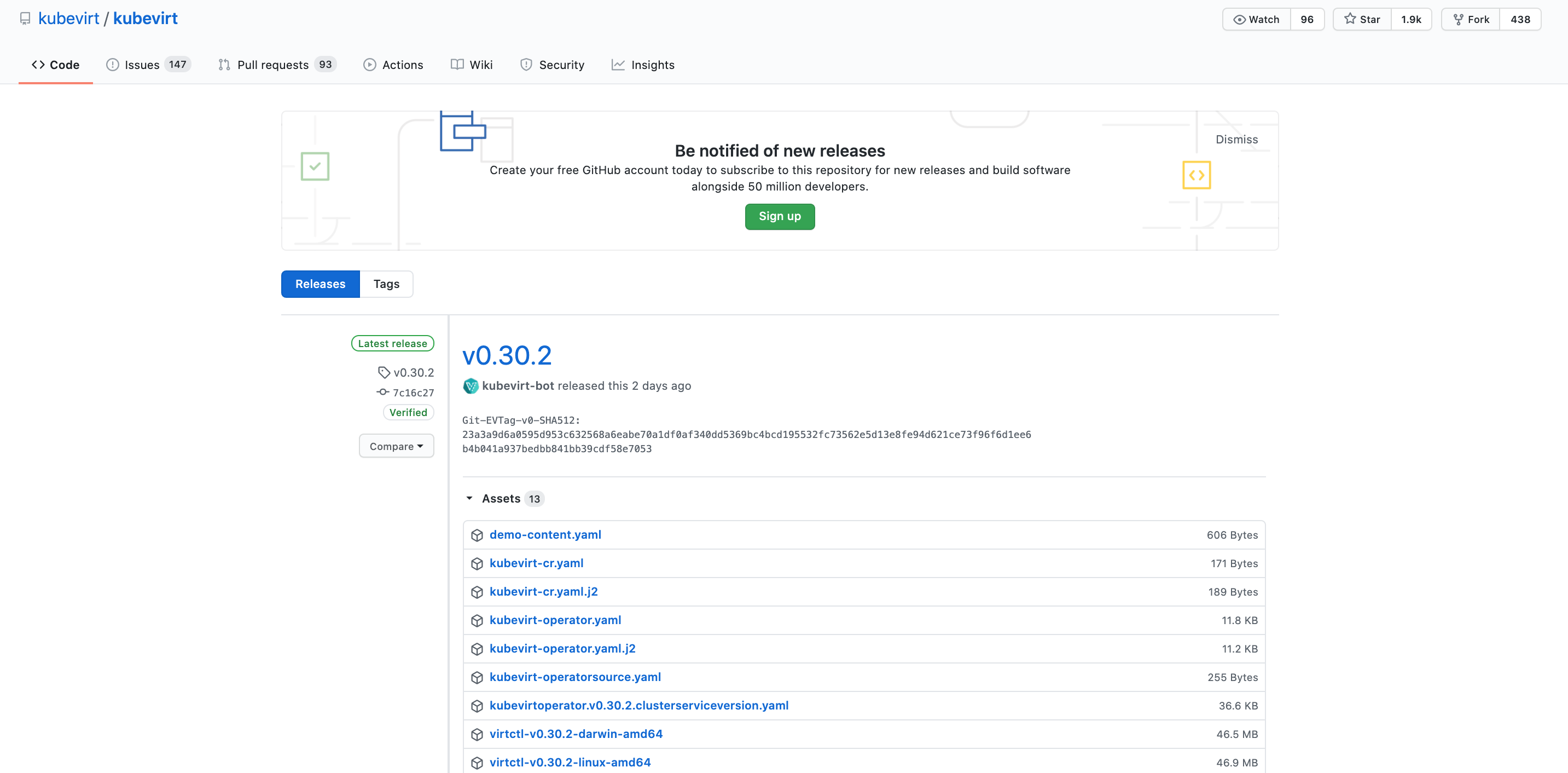Download kubevirtoperator.v0.30.2.clusterserviceversion.yaml
This screenshot has width=1568, height=773.
639,705
